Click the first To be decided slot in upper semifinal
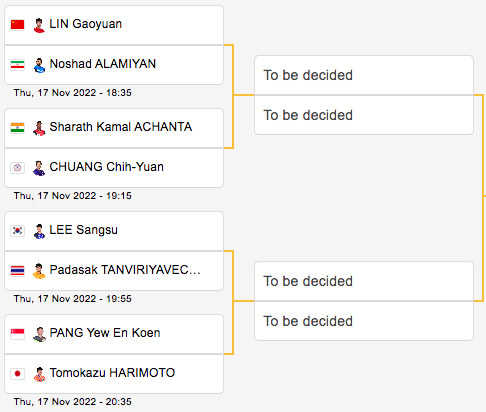 [364, 75]
